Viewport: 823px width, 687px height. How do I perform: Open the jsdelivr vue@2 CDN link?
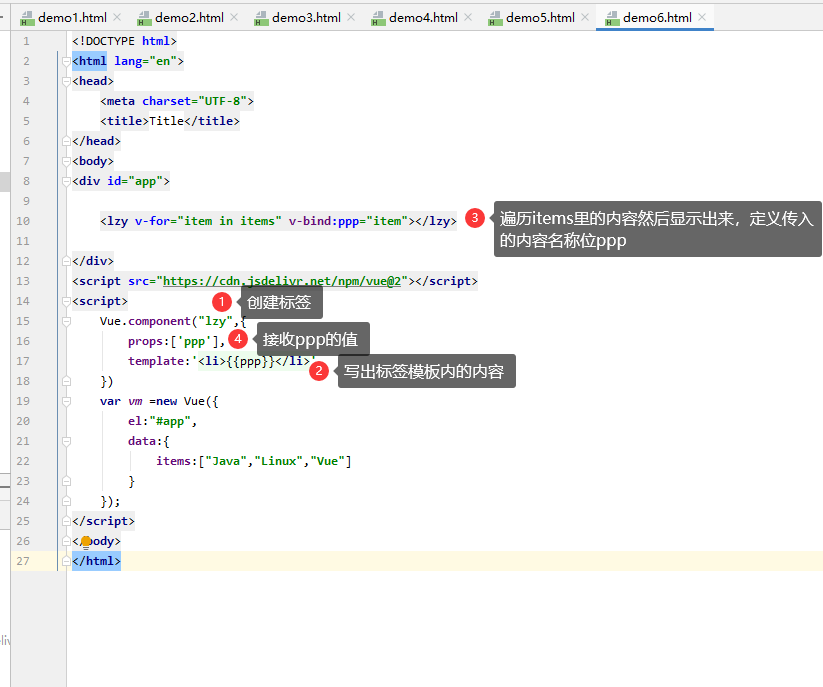282,281
